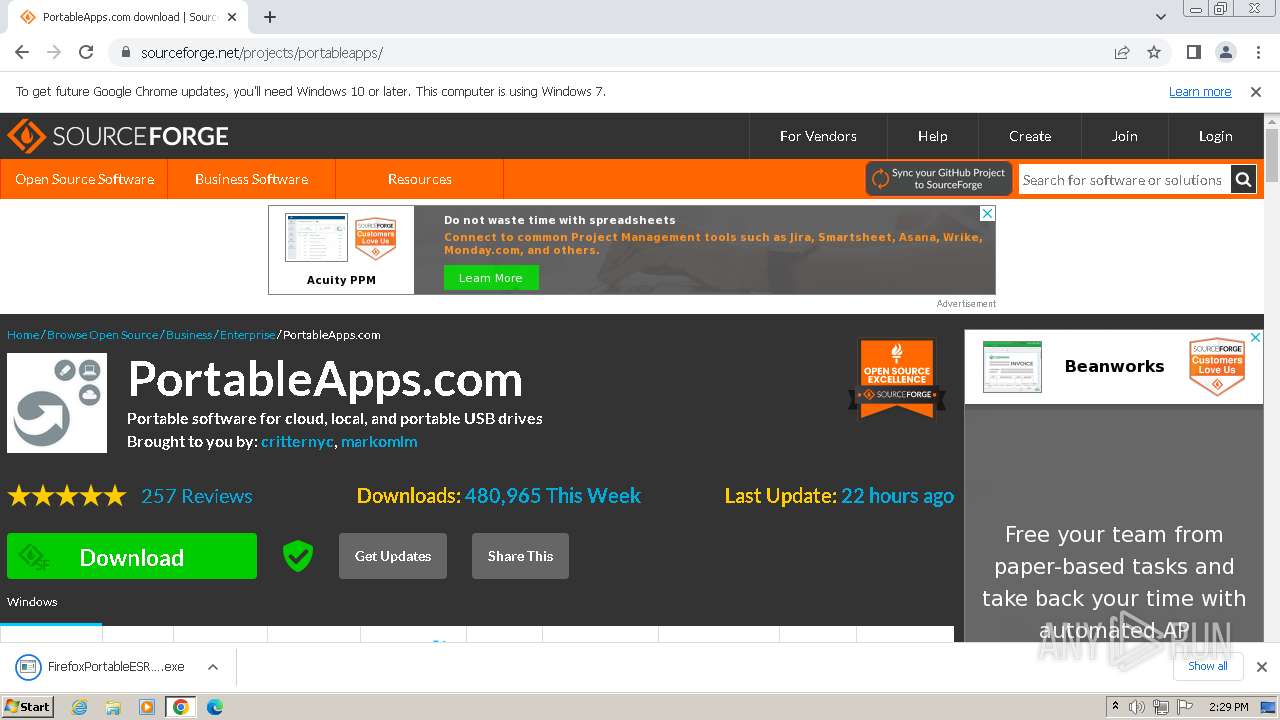Click the green shield security icon
This screenshot has height=720, width=1280.
[297, 556]
